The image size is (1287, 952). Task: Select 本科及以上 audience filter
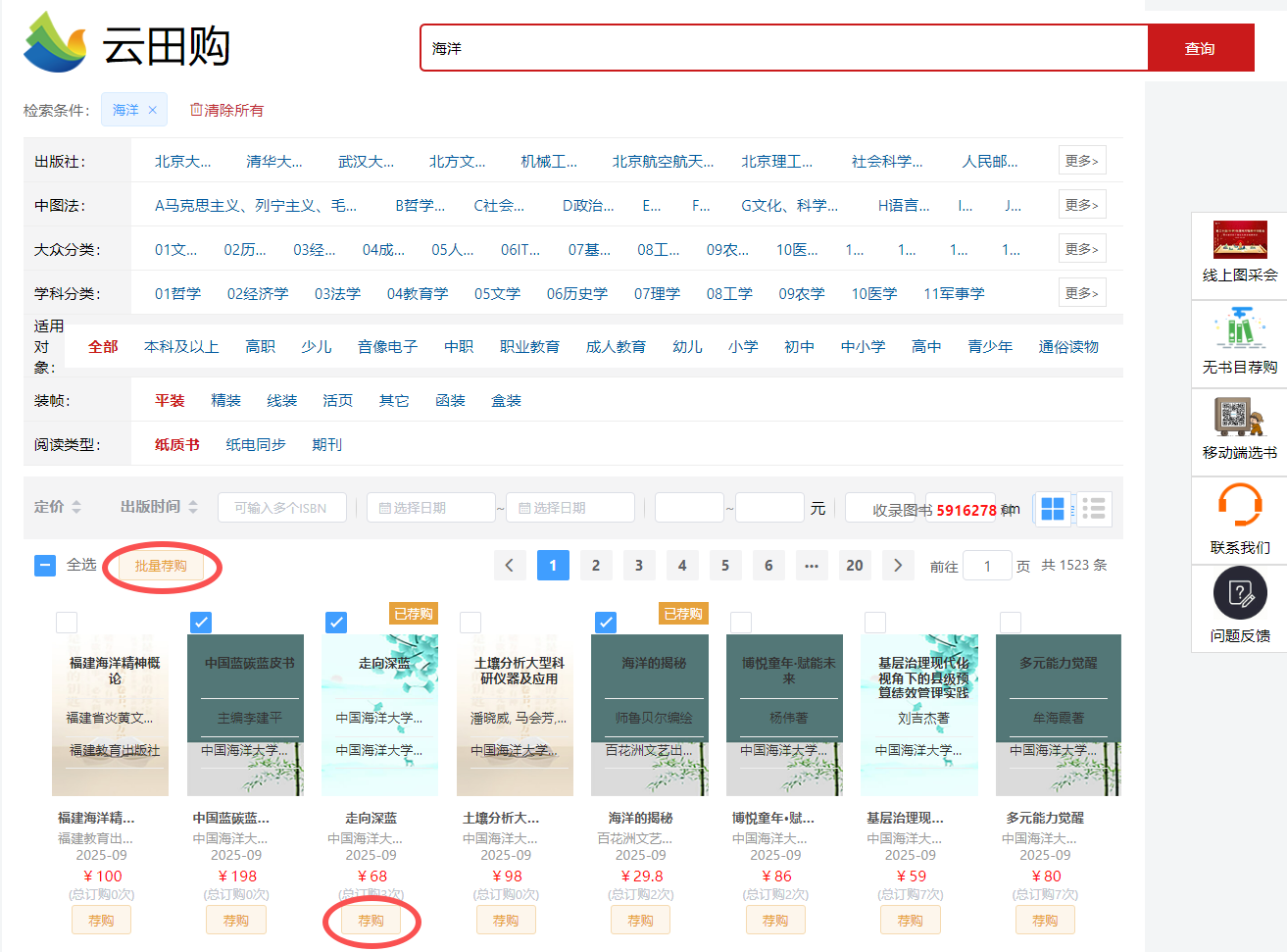[181, 347]
